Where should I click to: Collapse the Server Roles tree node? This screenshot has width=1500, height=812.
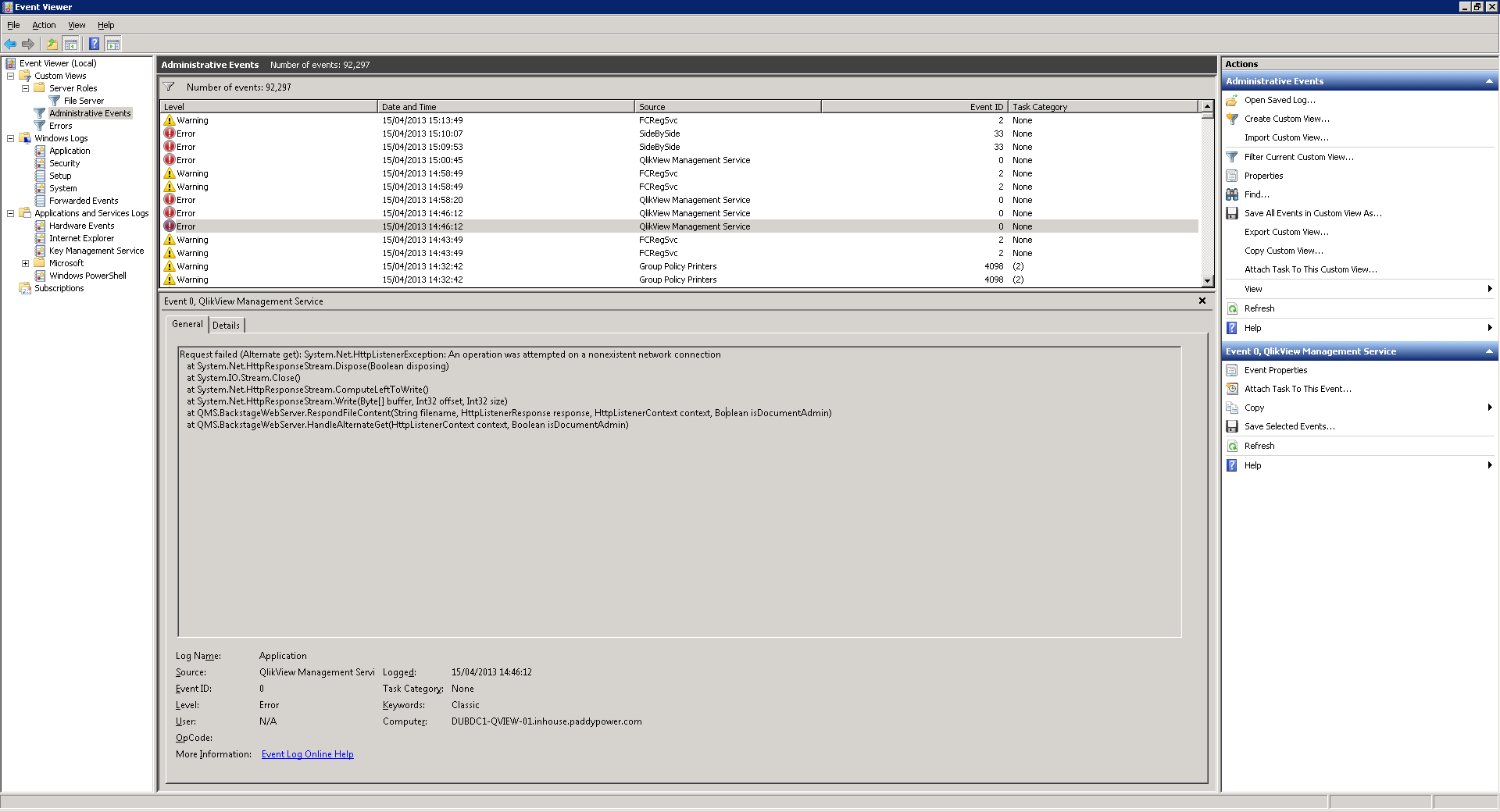tap(25, 88)
